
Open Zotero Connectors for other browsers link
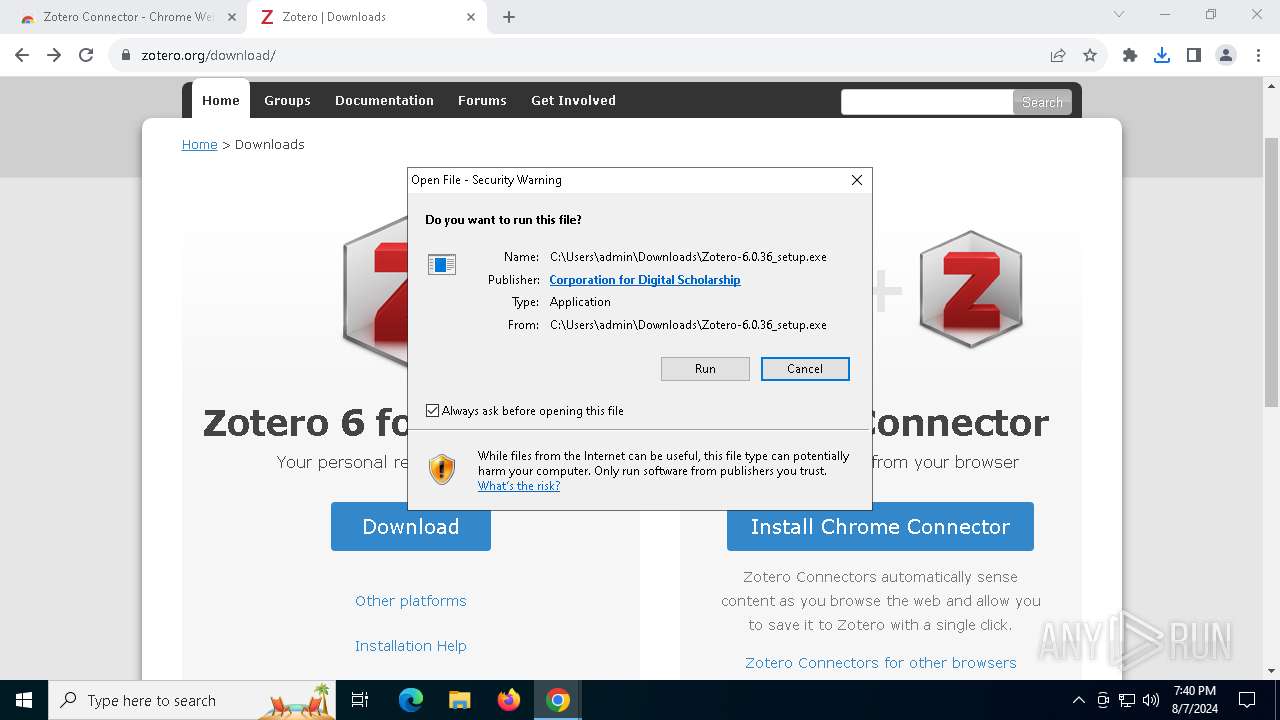(881, 663)
